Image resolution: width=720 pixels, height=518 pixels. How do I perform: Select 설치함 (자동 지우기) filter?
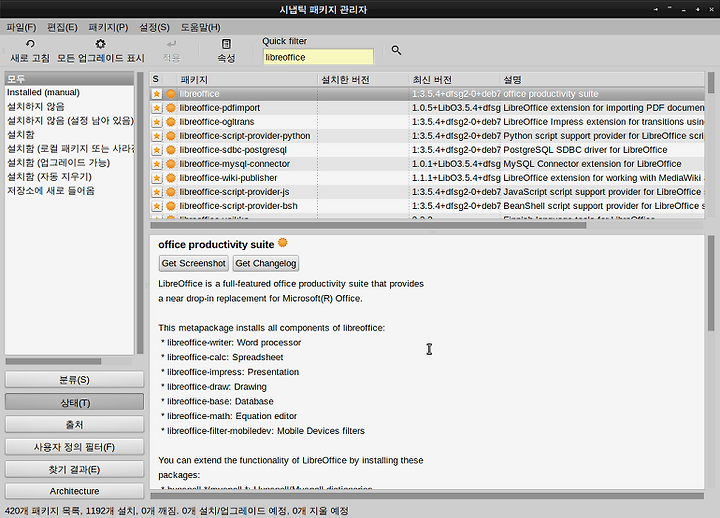(69, 177)
